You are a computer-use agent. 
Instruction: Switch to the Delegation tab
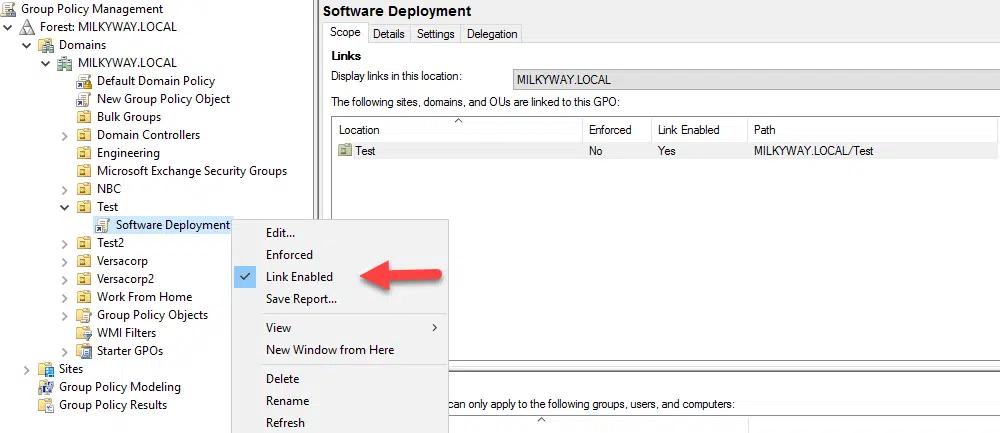[x=492, y=34]
